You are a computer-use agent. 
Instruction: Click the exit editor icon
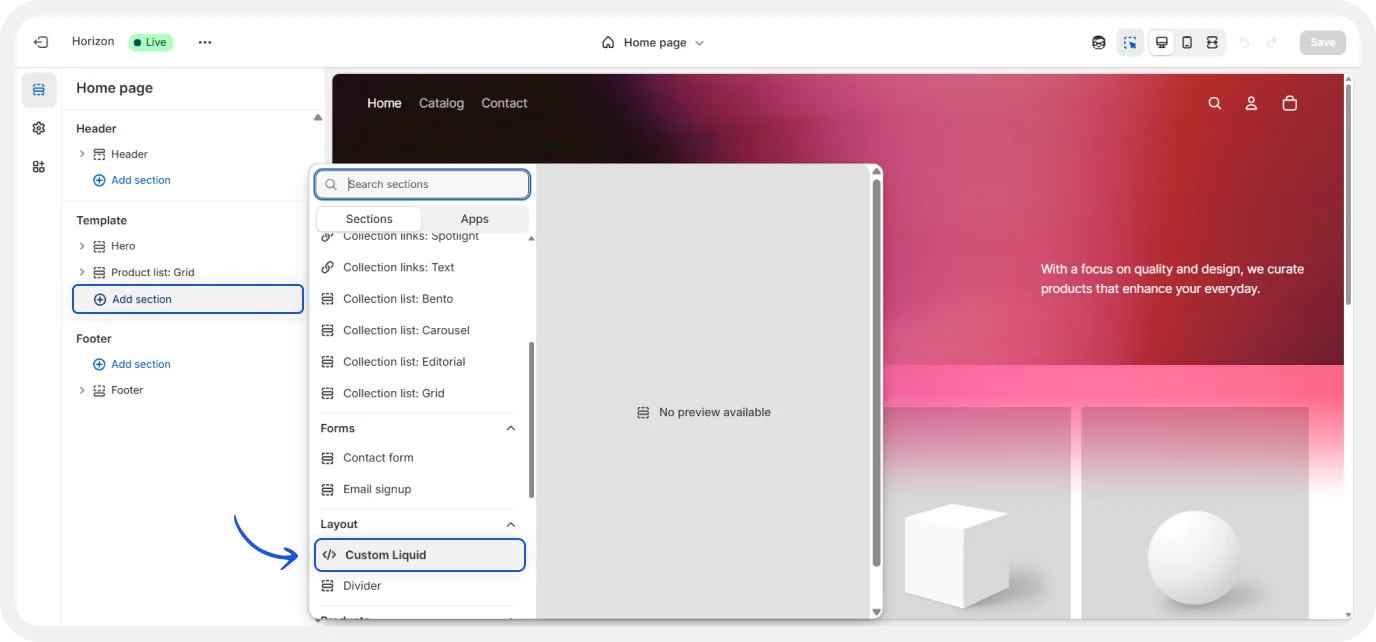[x=40, y=42]
